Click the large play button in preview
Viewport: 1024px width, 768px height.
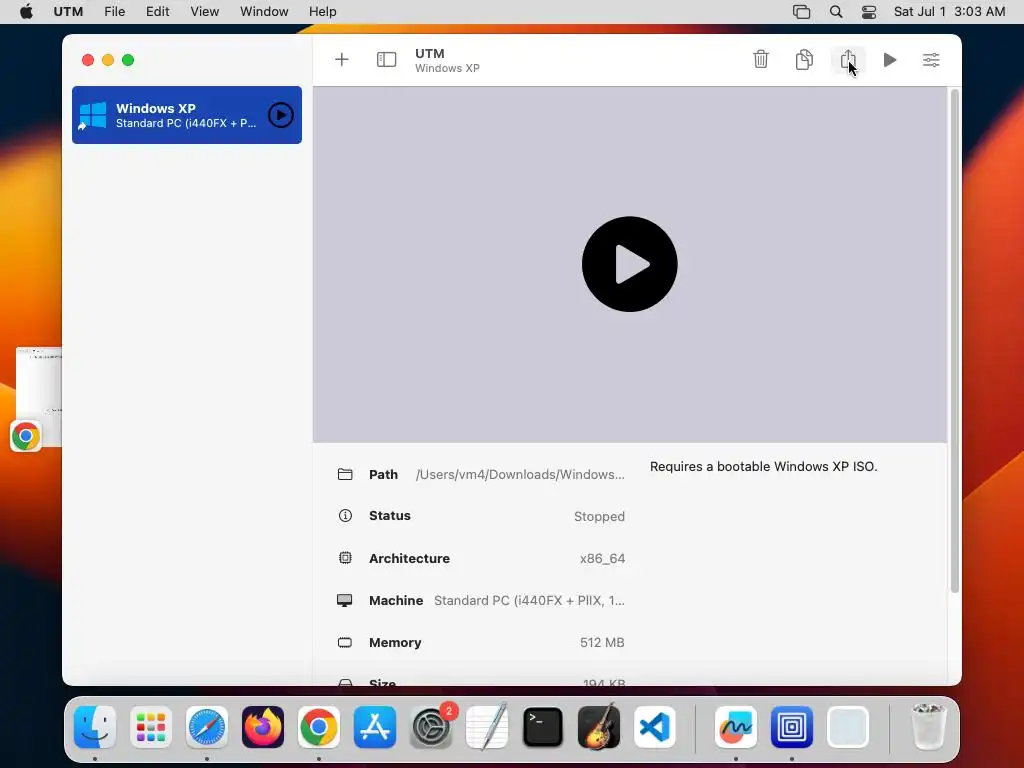tap(630, 264)
